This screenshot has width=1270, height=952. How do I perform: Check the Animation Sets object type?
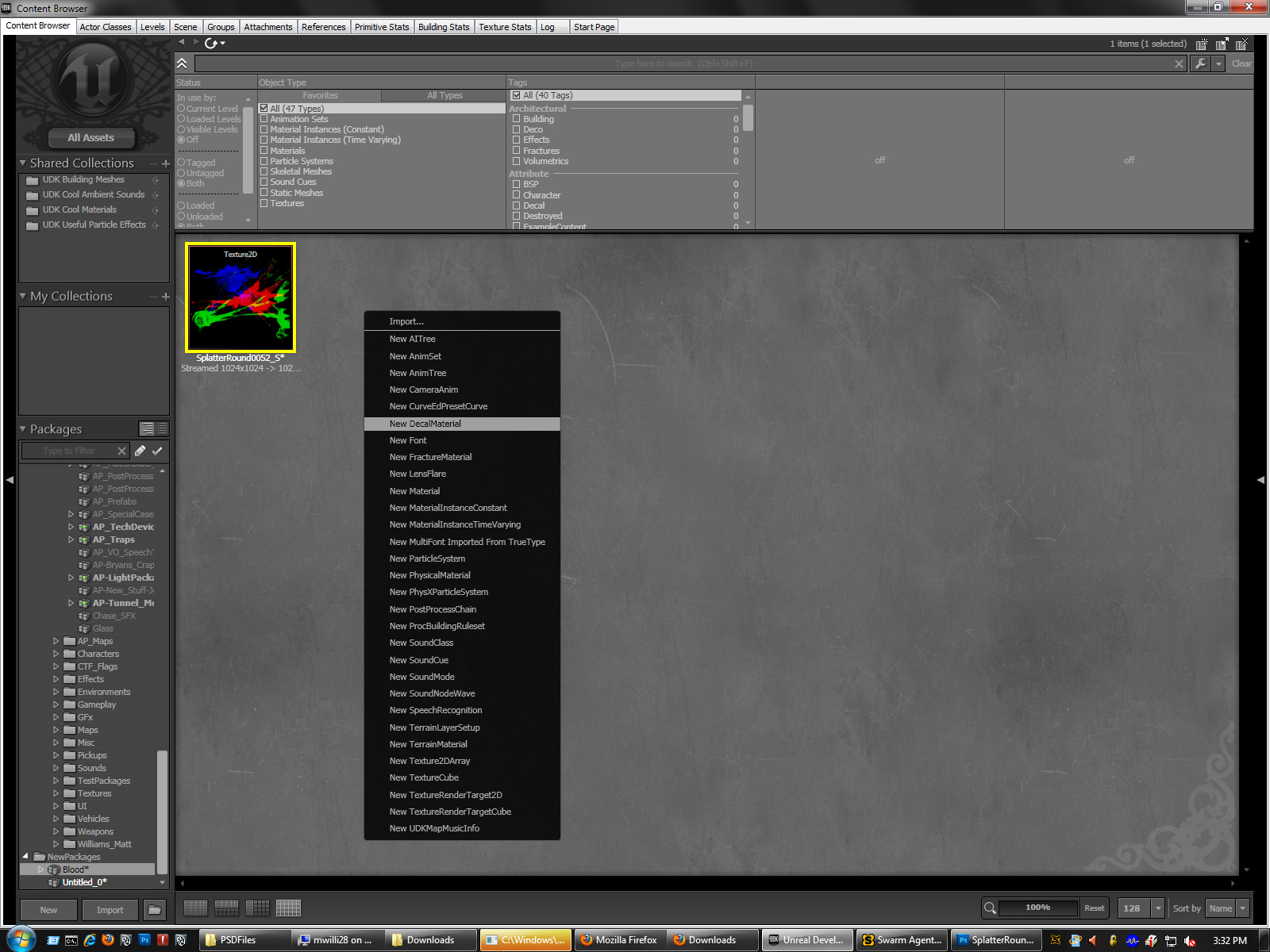(x=264, y=119)
